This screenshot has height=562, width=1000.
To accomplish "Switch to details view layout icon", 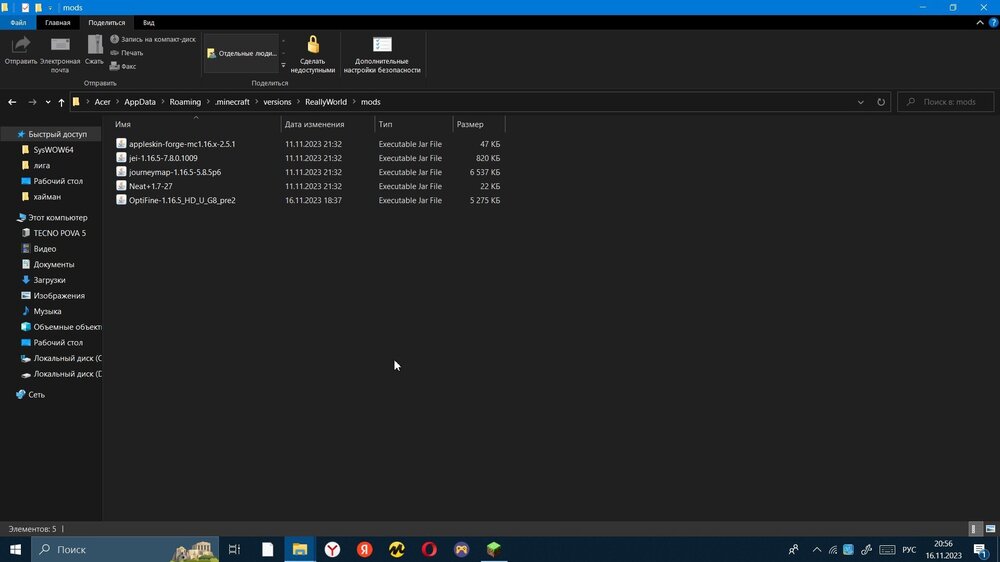I will coord(974,529).
